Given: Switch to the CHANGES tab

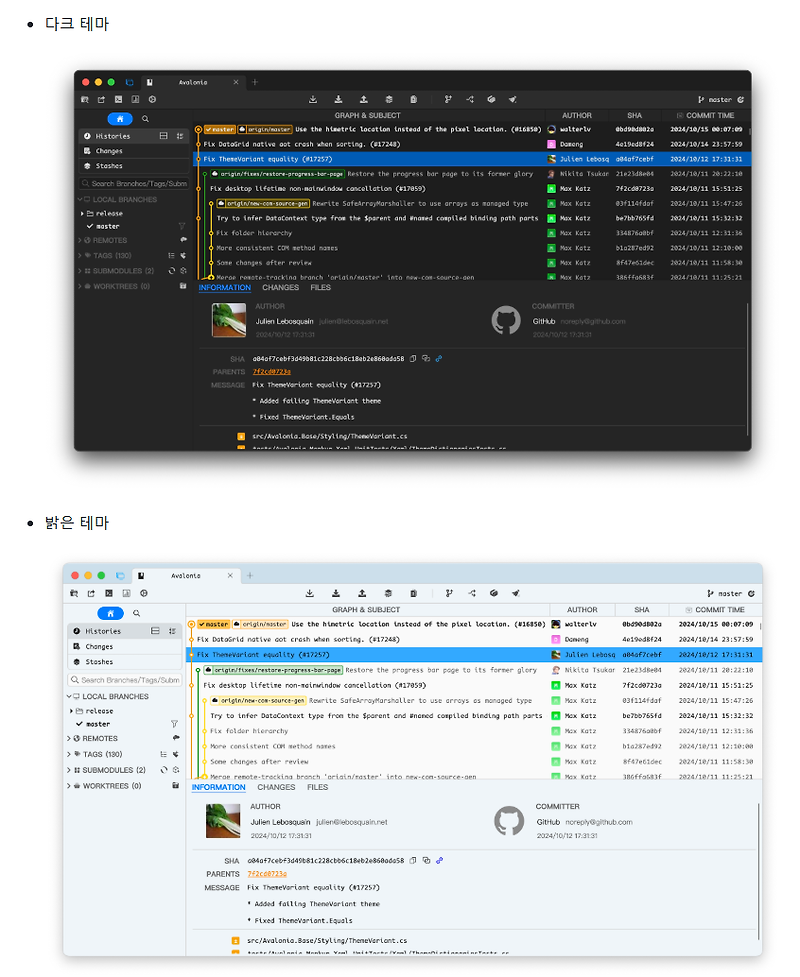Looking at the screenshot, I should (x=281, y=288).
